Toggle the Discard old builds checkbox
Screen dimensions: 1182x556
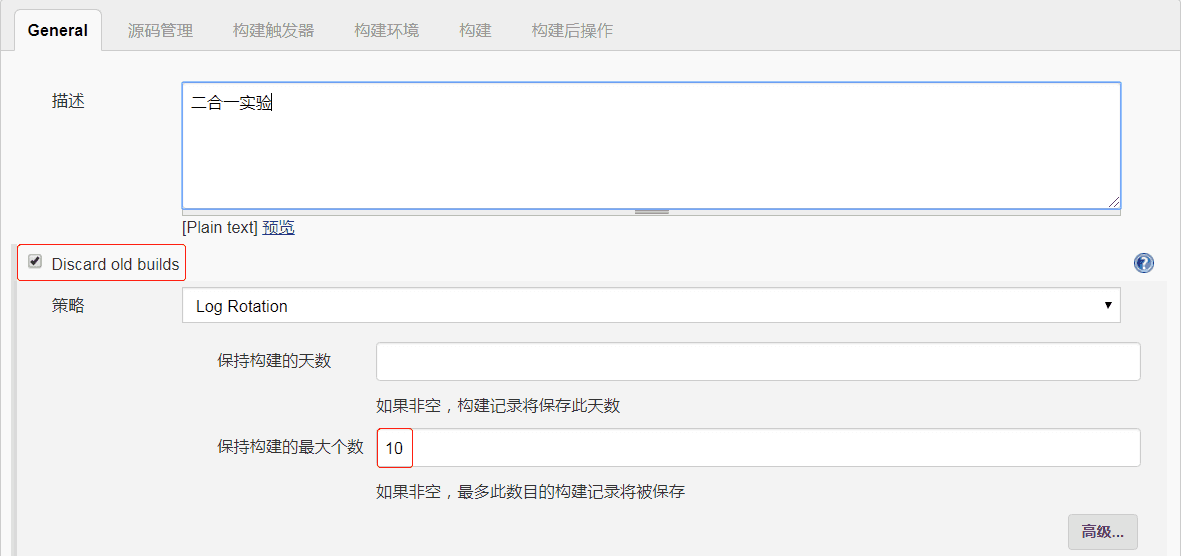point(35,262)
